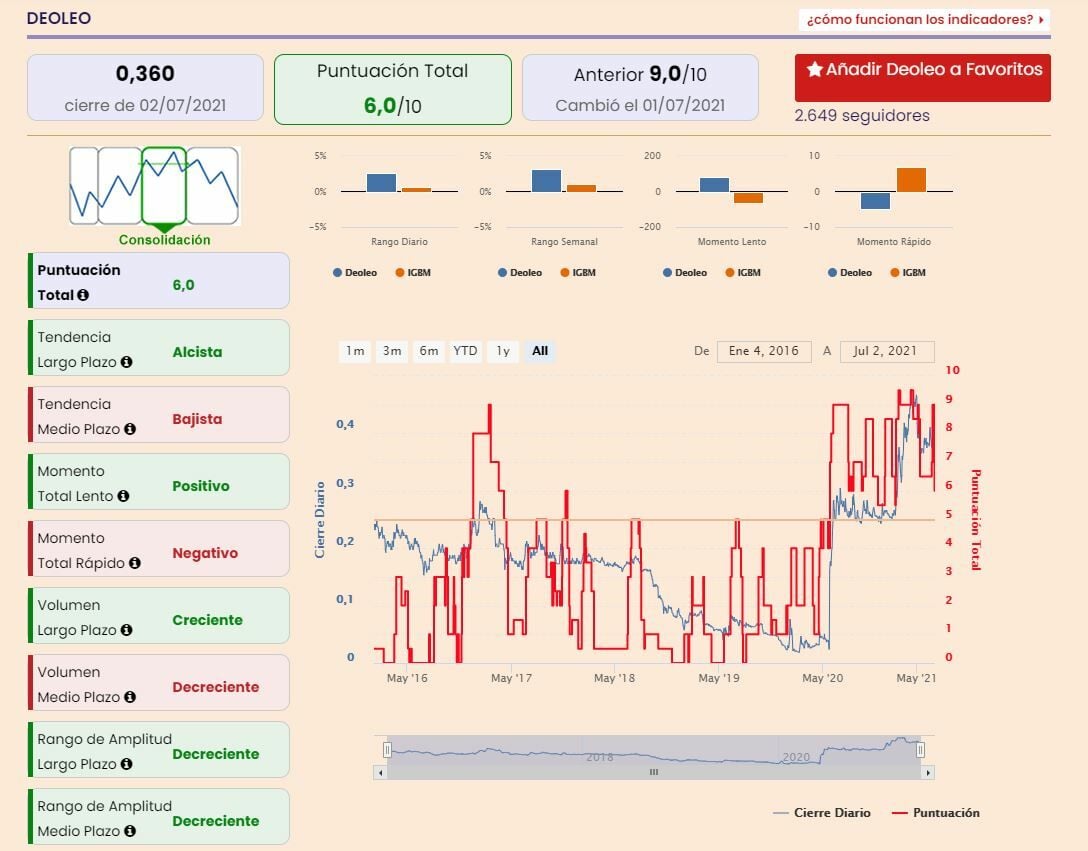Click the navigator left range handle
The height and width of the screenshot is (851, 1088).
tap(387, 750)
